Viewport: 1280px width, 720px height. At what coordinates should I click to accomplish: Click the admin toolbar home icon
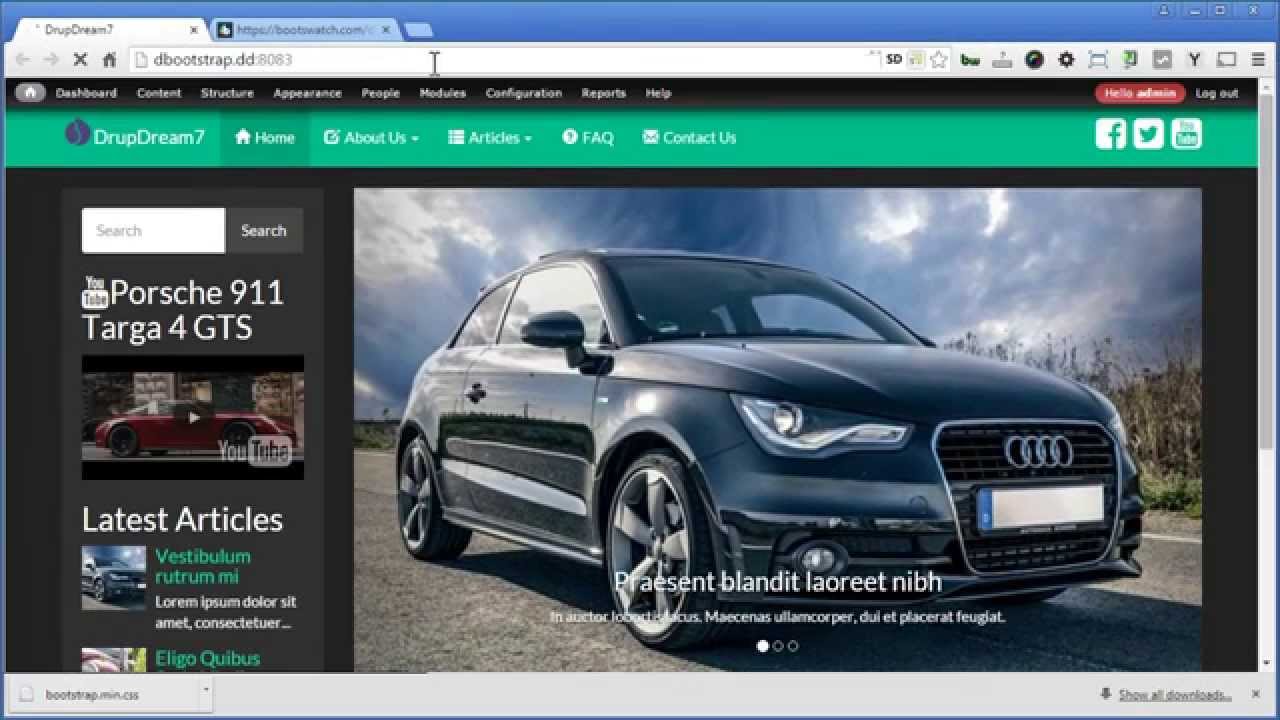[x=30, y=93]
